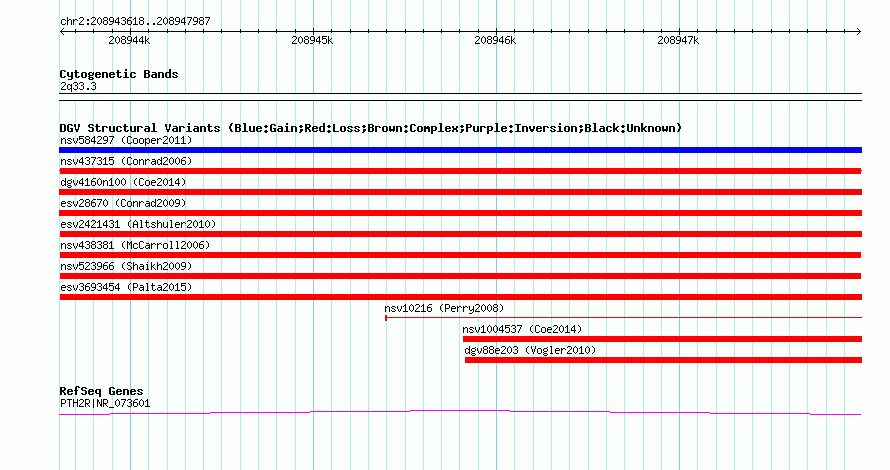Select the red bar under esv28670
The height and width of the screenshot is (470, 890).
coord(460,213)
